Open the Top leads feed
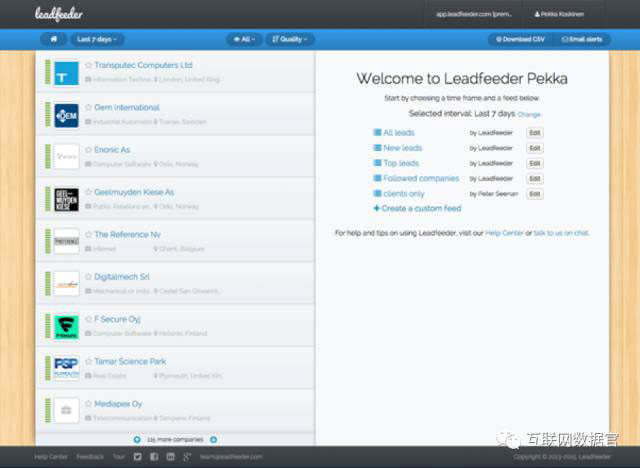Screen dimensions: 640x468 pos(400,163)
